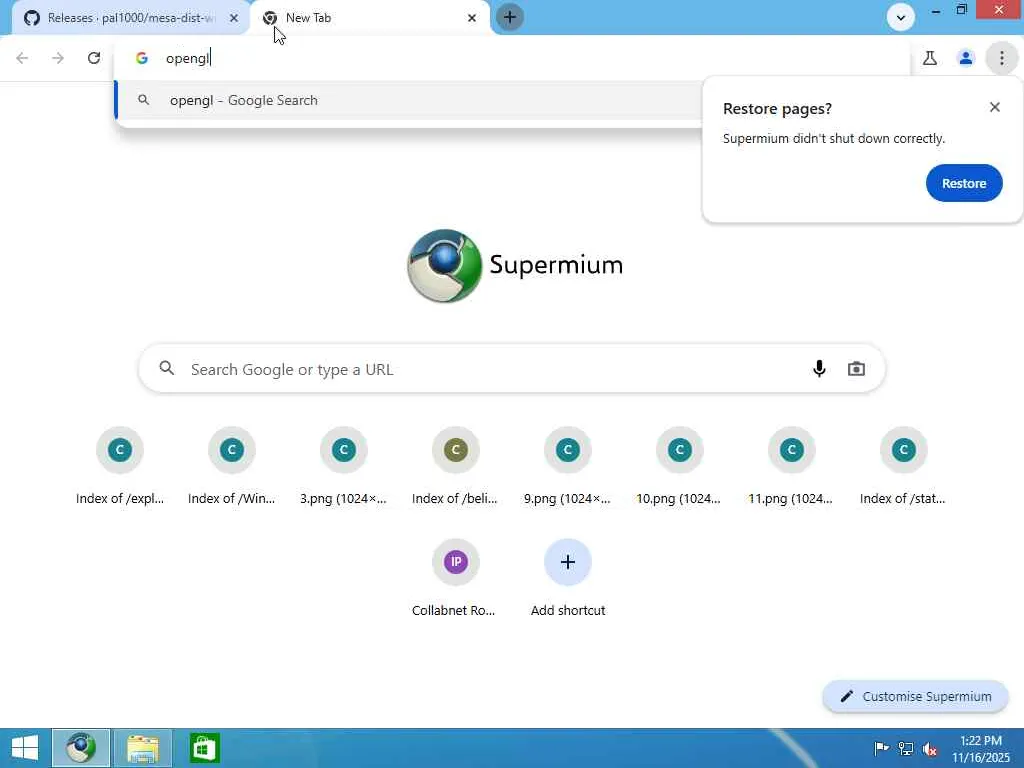This screenshot has width=1024, height=768.
Task: Expand the tab search dropdown
Action: [901, 18]
